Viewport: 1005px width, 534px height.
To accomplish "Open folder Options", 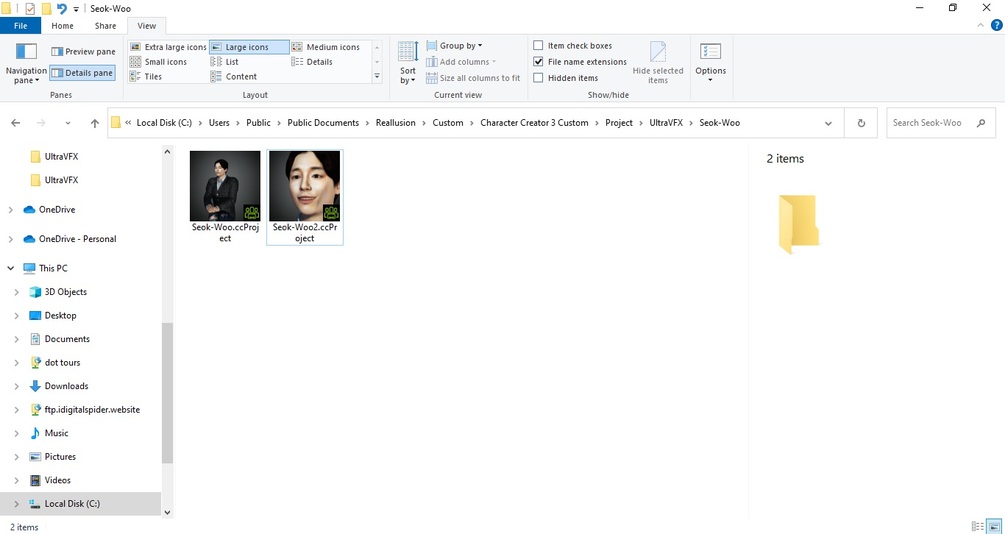I will click(x=710, y=62).
